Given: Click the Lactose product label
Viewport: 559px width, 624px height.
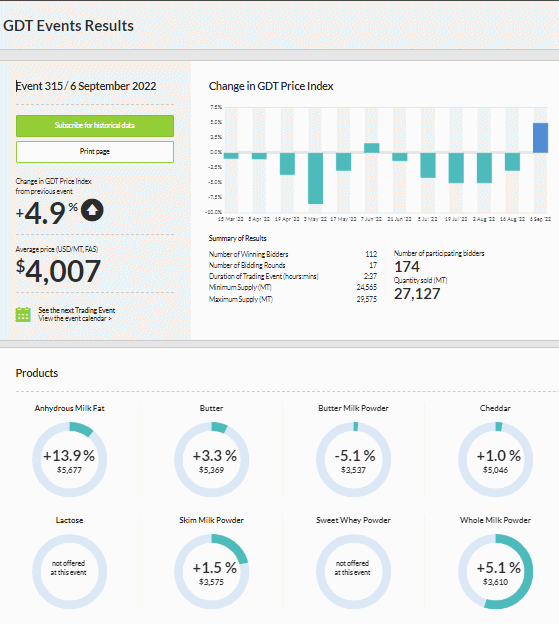Looking at the screenshot, I should pyautogui.click(x=70, y=520).
